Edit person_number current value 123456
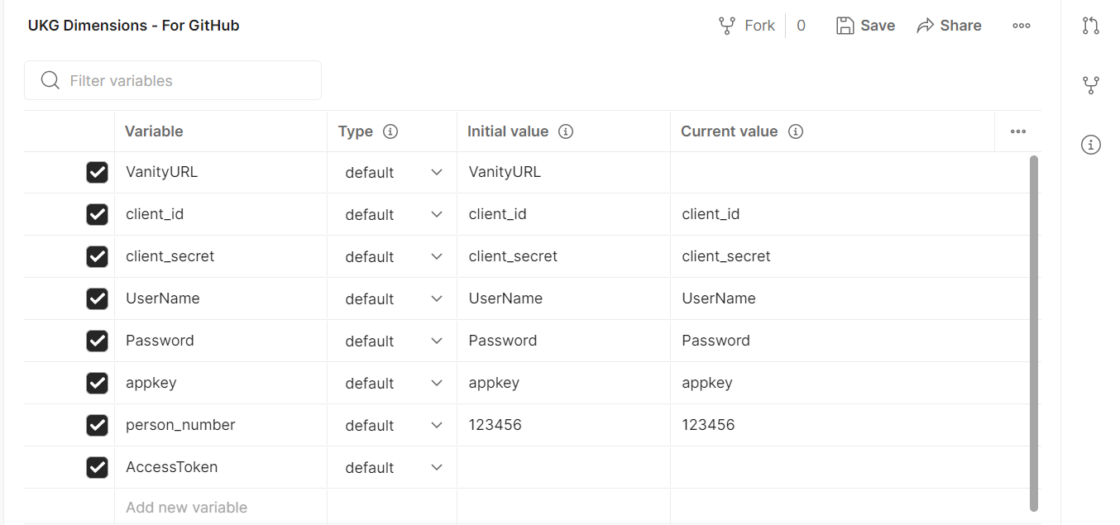Screen dimensions: 1120x525 (x=850, y=425)
